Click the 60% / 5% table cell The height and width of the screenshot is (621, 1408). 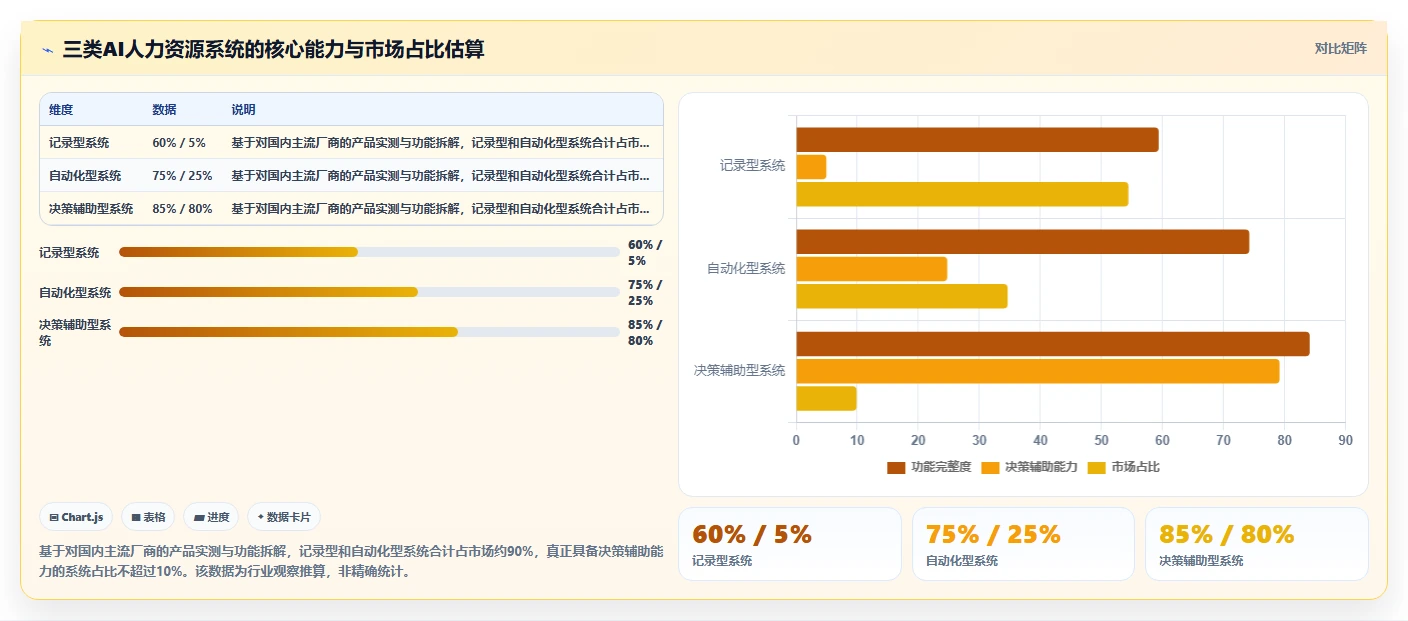[x=179, y=143]
